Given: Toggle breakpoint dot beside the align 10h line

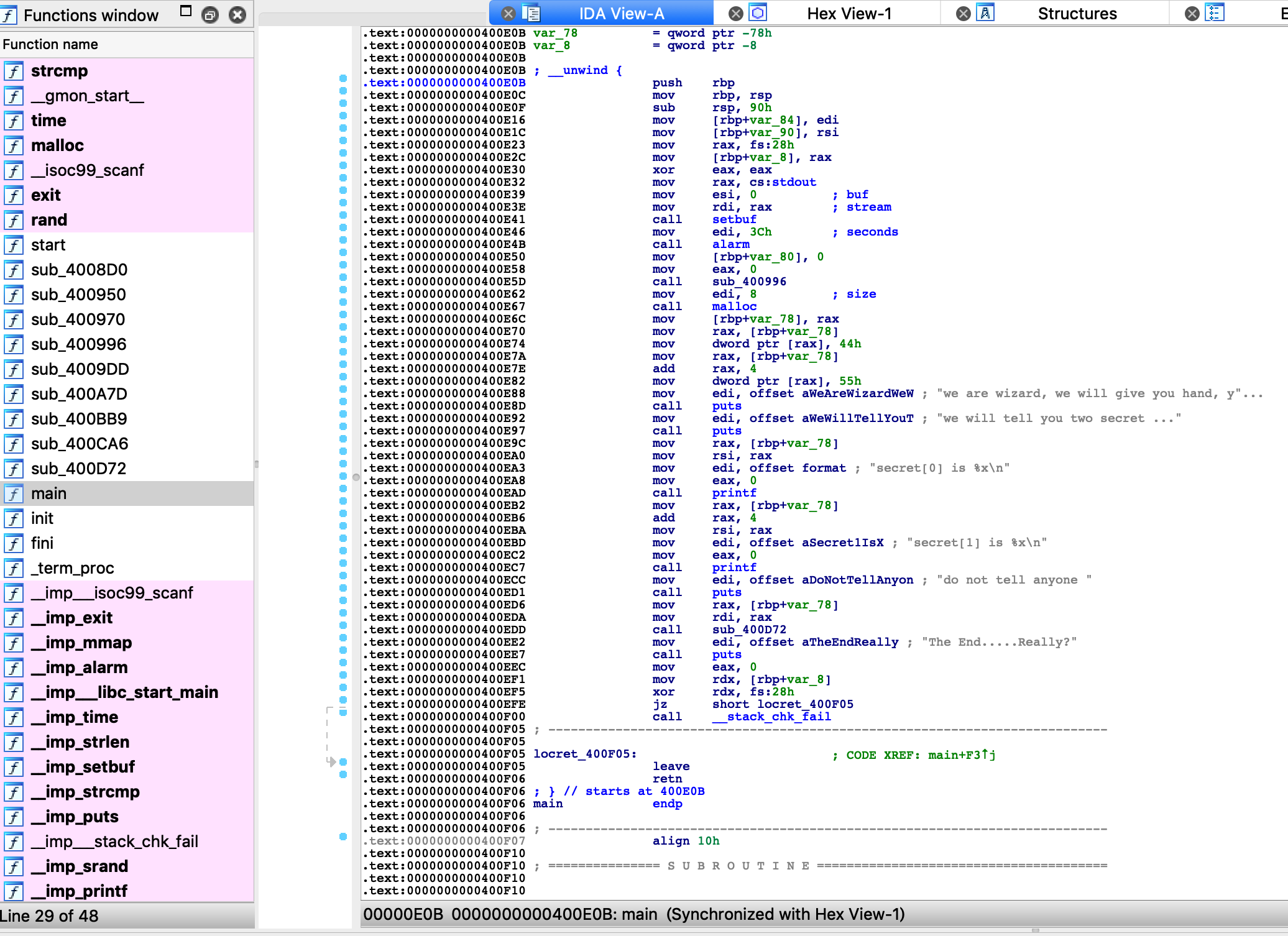Looking at the screenshot, I should coord(343,837).
